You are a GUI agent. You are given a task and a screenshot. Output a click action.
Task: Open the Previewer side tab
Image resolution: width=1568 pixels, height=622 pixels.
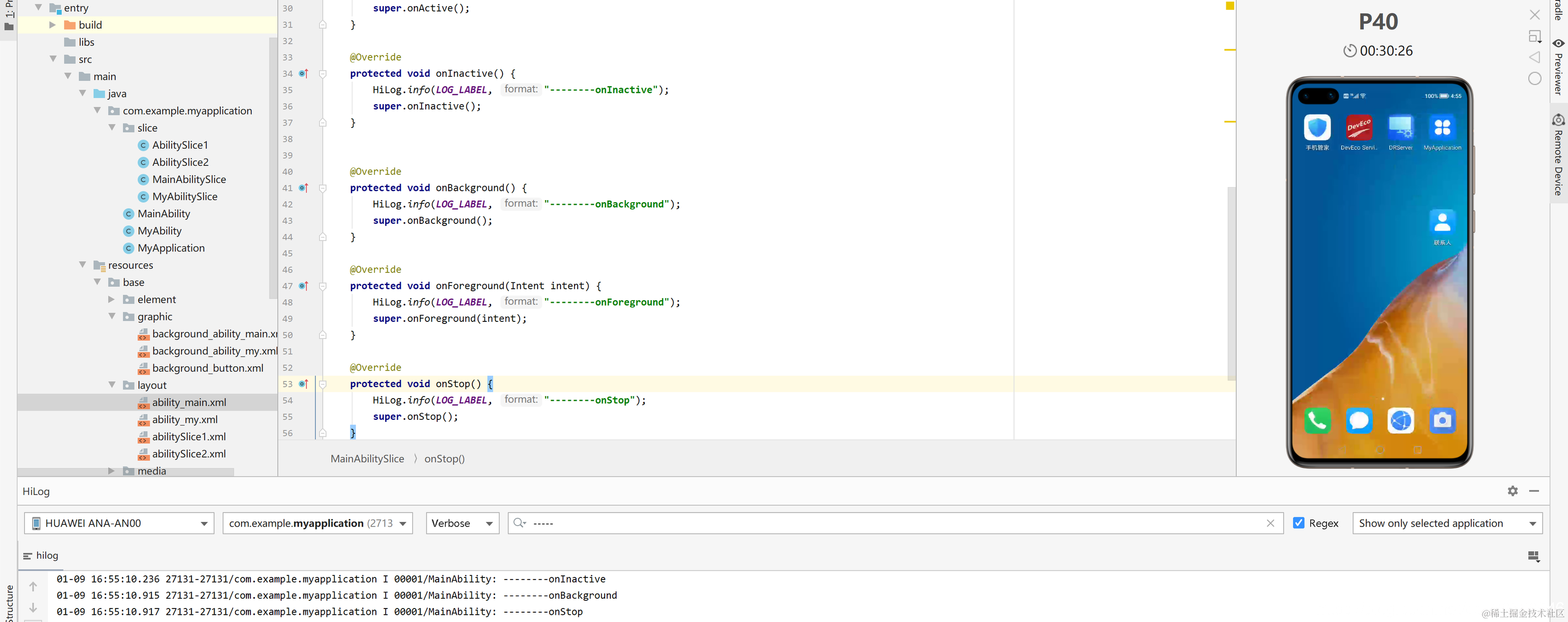pos(1558,67)
